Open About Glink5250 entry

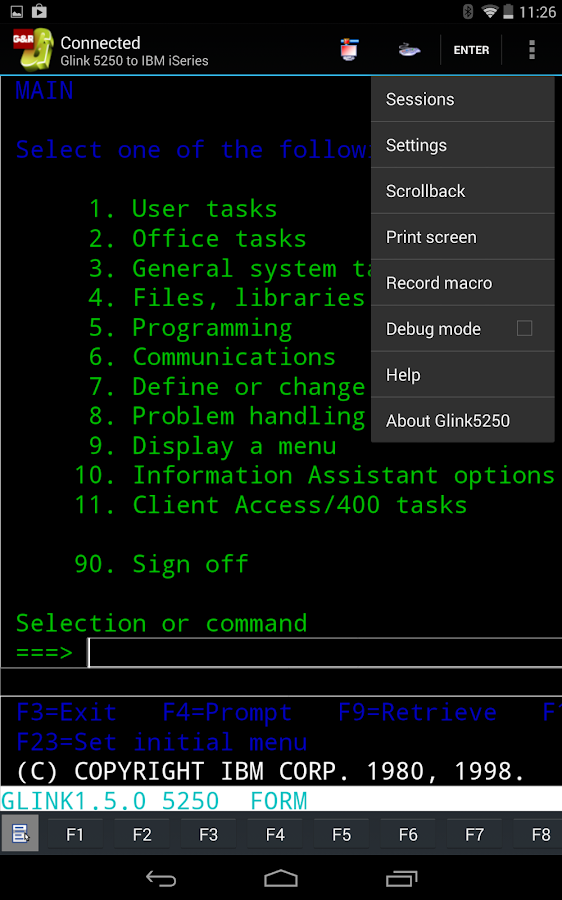[463, 421]
